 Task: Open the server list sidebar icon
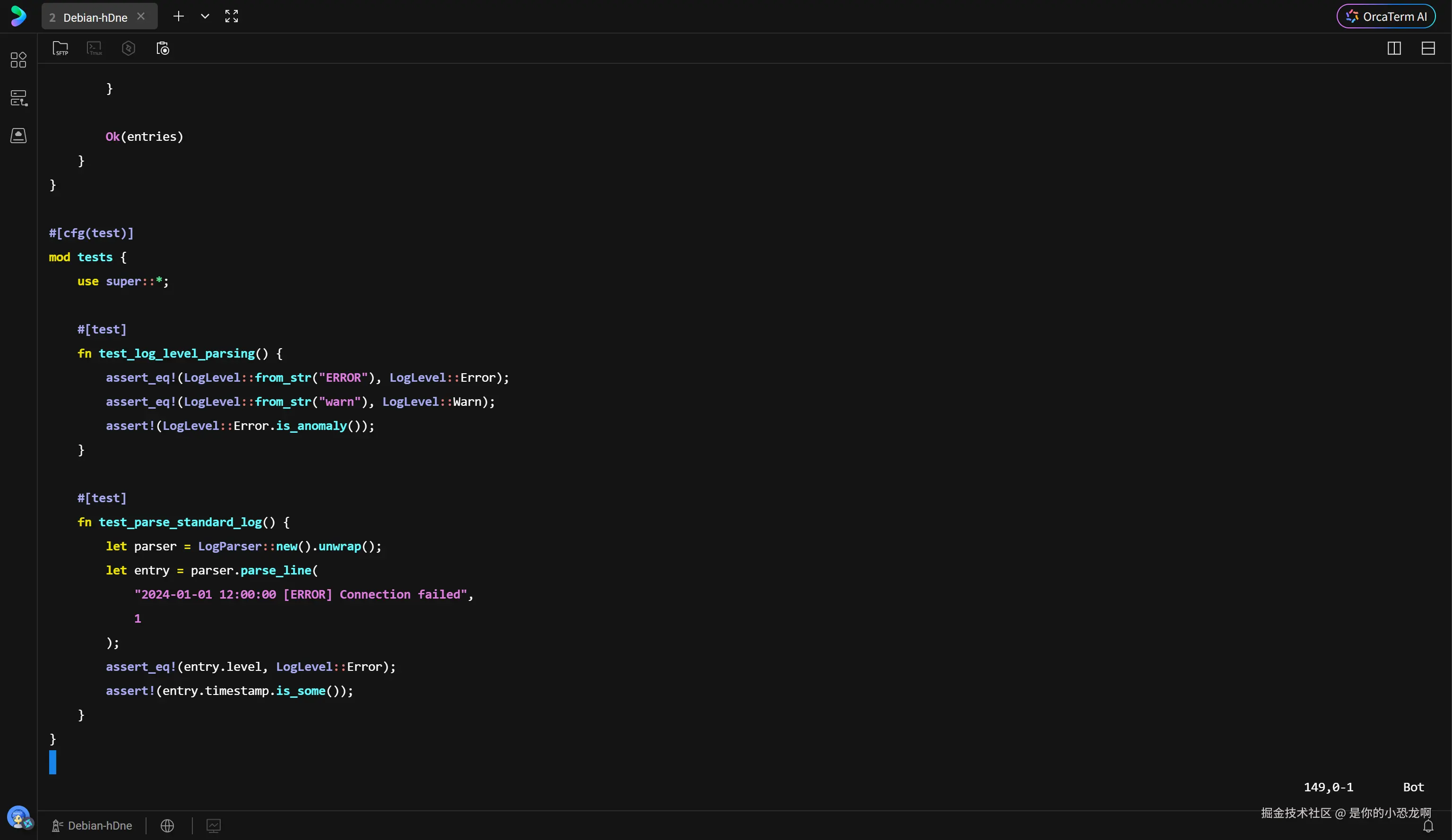18,98
